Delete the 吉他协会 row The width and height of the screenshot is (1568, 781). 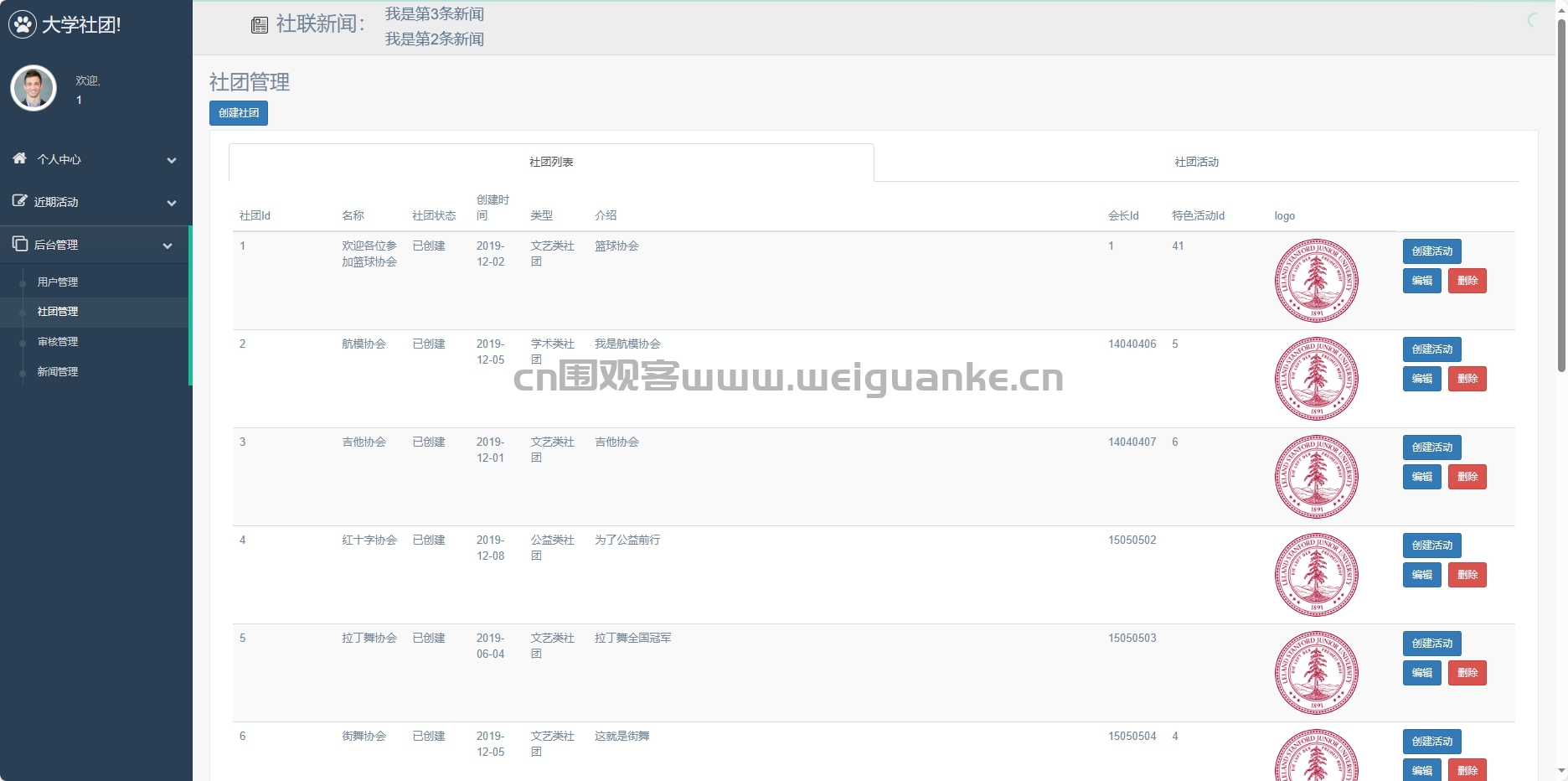[x=1467, y=477]
